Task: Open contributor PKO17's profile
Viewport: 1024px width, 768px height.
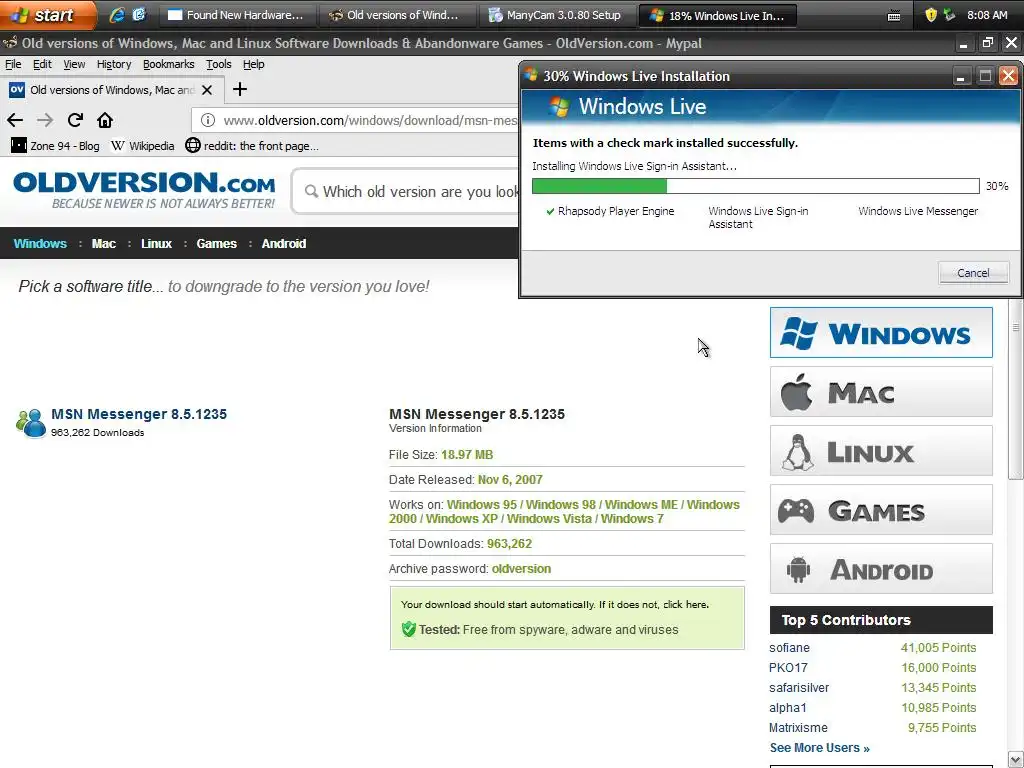Action: click(x=788, y=668)
